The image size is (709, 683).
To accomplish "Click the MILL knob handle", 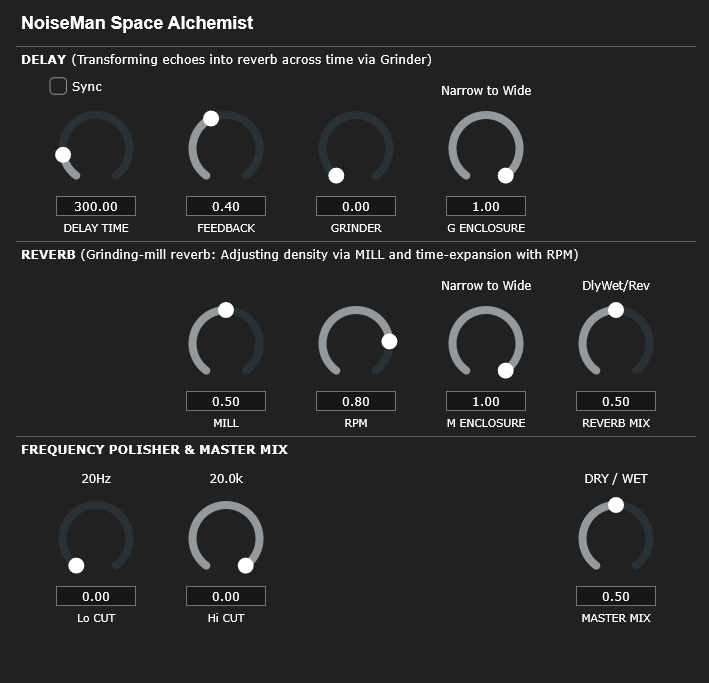I will click(x=226, y=310).
